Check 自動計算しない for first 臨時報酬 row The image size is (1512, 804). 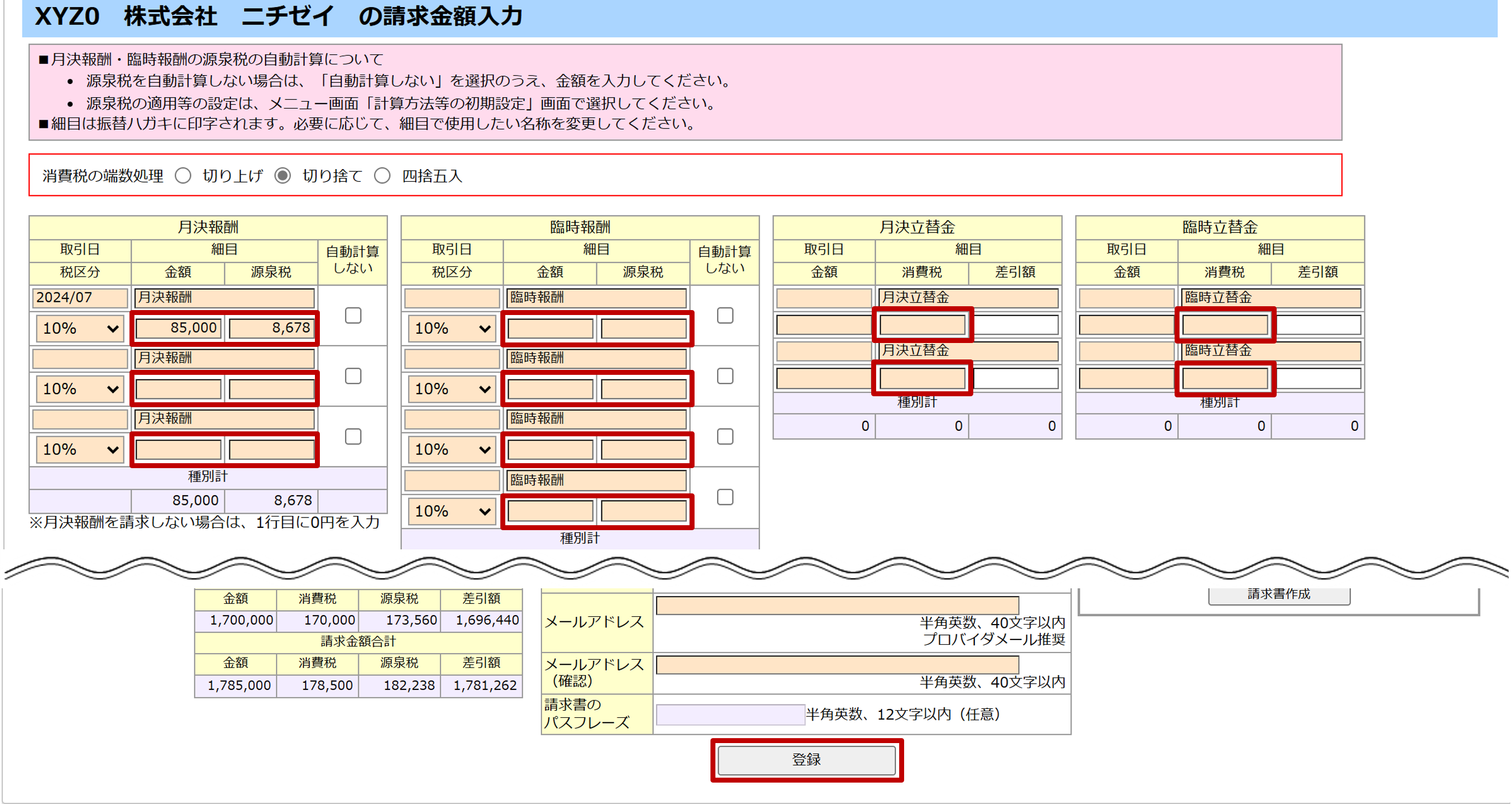tap(725, 316)
